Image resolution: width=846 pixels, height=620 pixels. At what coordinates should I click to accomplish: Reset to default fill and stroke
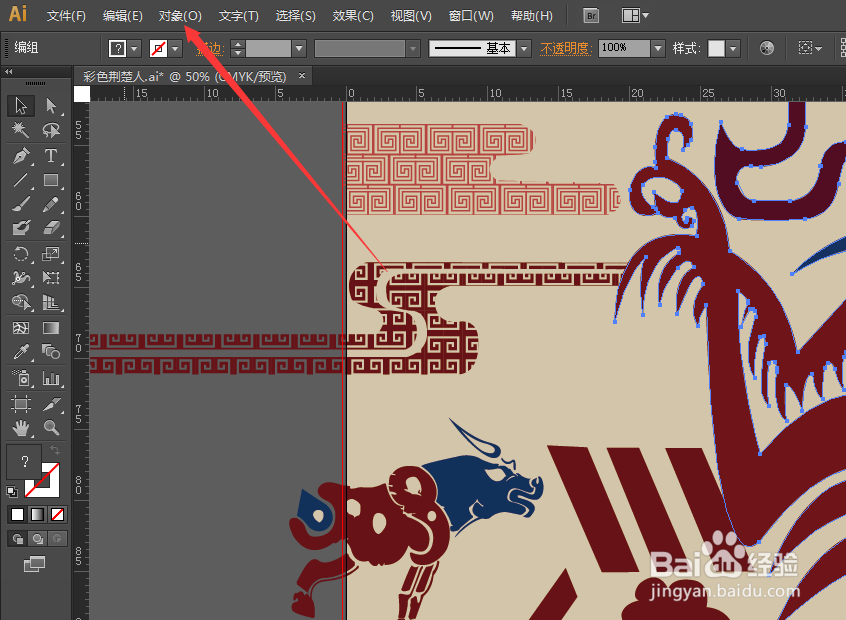click(12, 492)
